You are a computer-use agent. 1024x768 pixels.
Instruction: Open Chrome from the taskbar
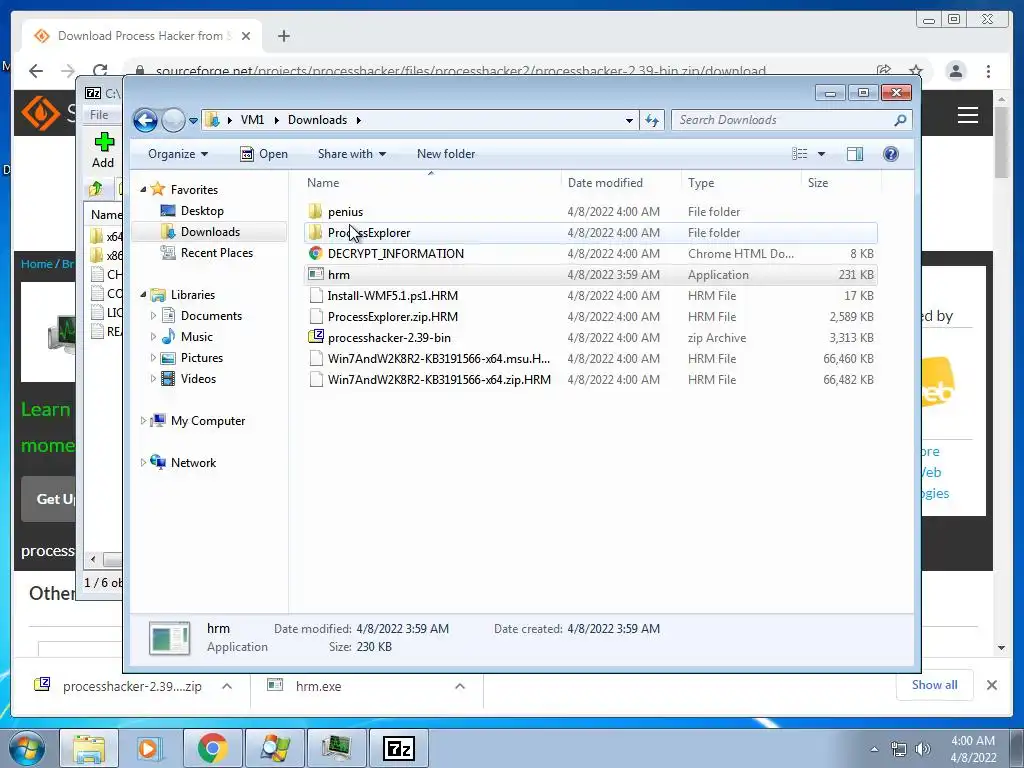[x=212, y=748]
